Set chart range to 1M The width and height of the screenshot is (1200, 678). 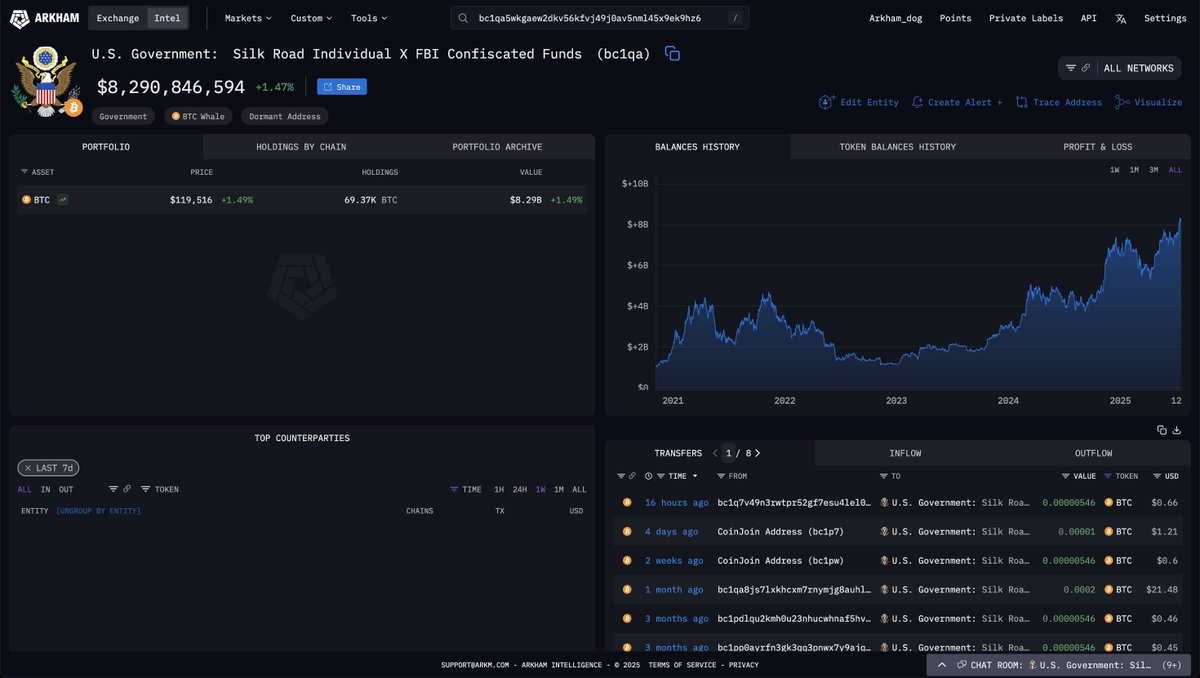tap(1134, 170)
